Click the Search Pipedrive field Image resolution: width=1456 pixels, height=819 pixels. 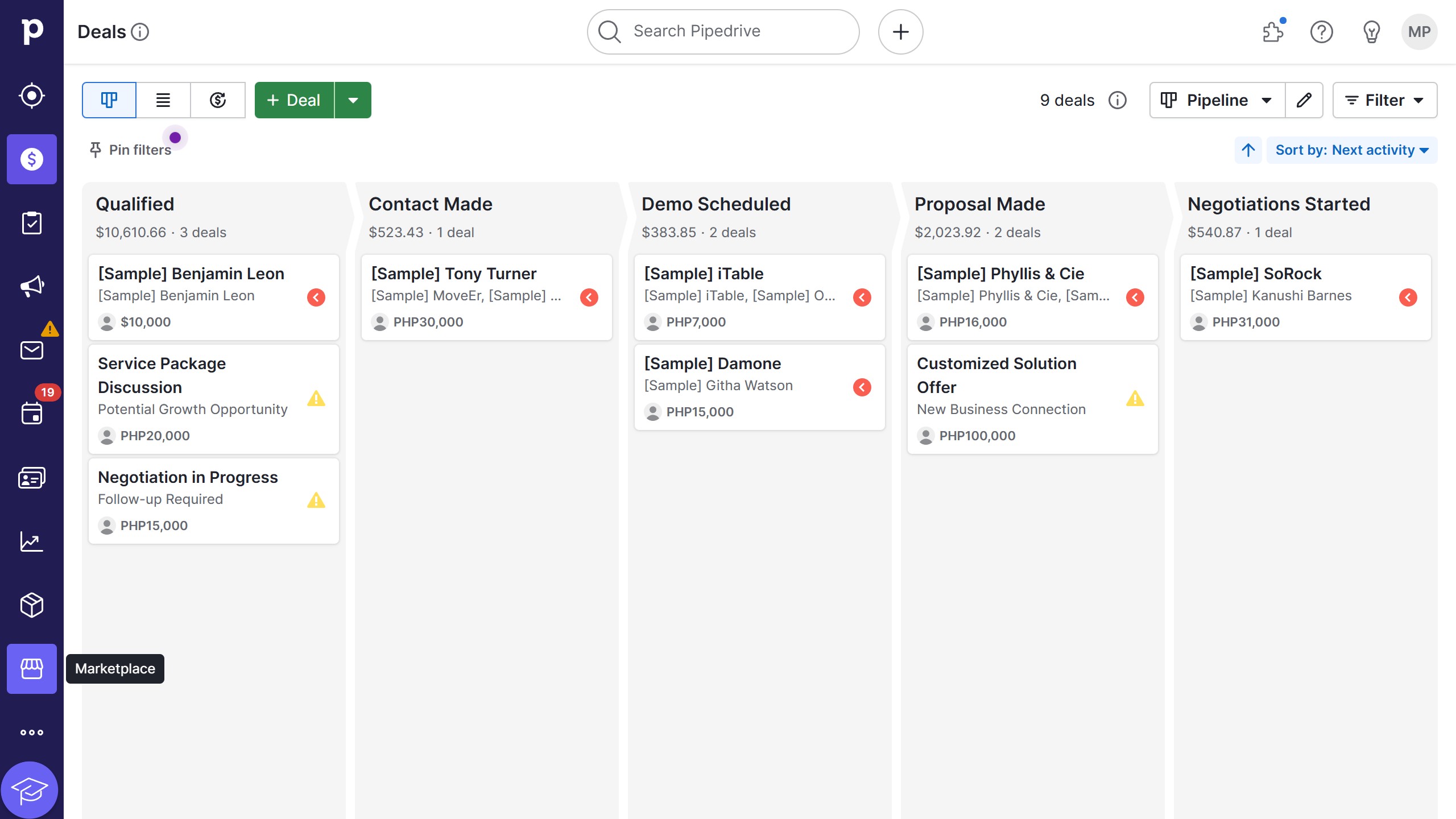click(x=722, y=31)
